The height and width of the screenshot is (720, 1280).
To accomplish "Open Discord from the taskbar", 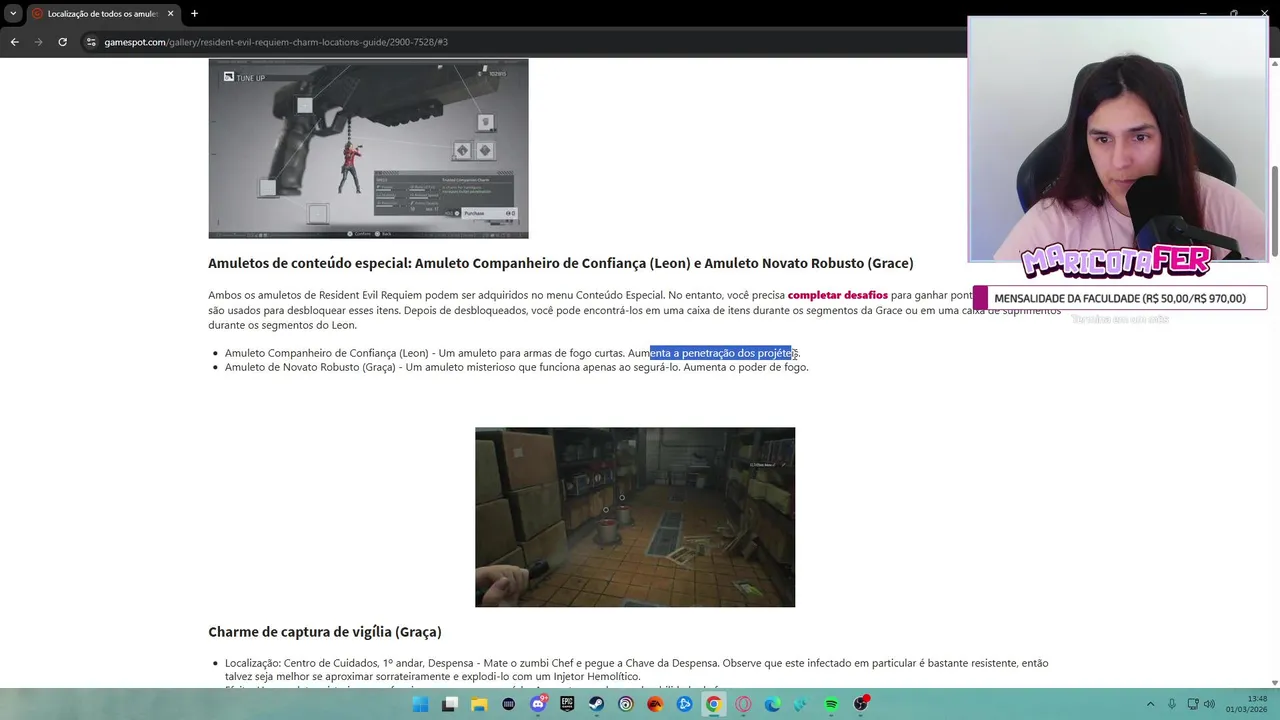I will [538, 704].
